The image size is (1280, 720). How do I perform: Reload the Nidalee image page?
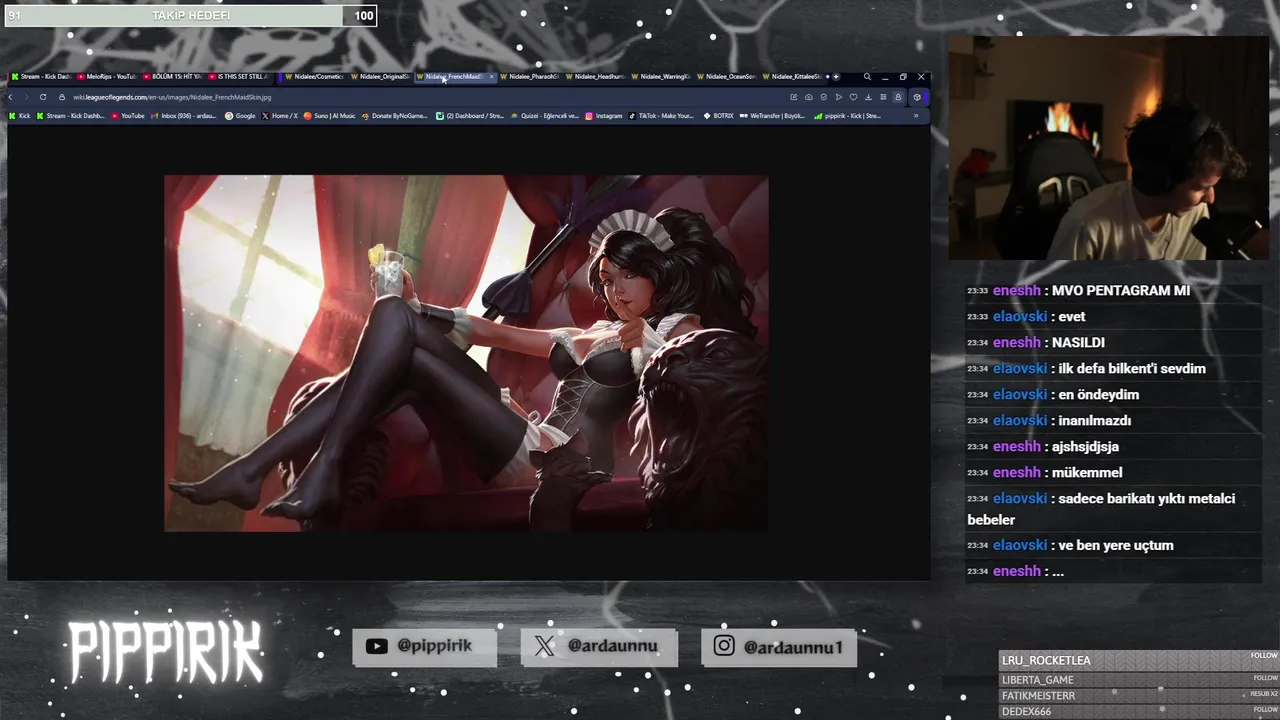[43, 97]
